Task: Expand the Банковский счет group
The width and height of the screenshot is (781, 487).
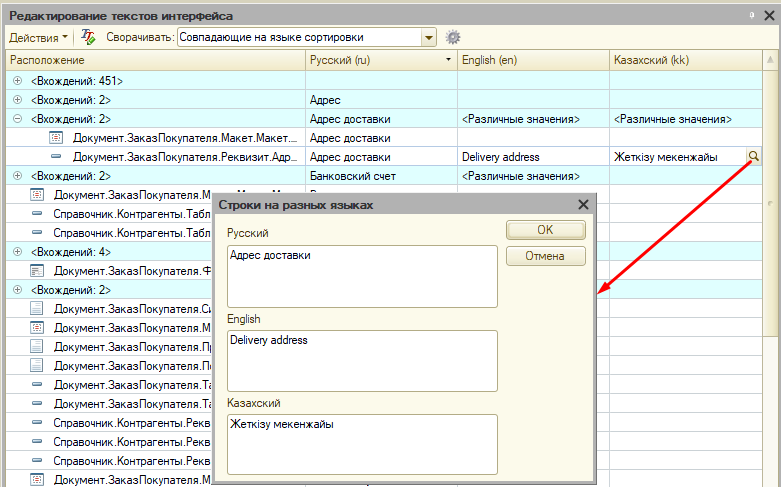Action: click(x=18, y=176)
